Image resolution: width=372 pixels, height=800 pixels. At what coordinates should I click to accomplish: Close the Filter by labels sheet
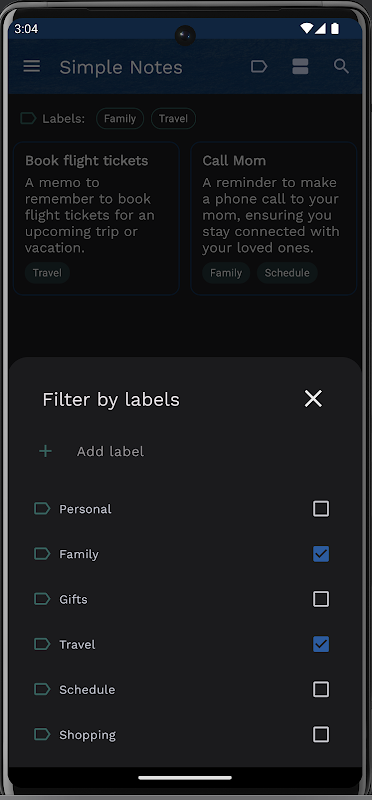[x=313, y=398]
